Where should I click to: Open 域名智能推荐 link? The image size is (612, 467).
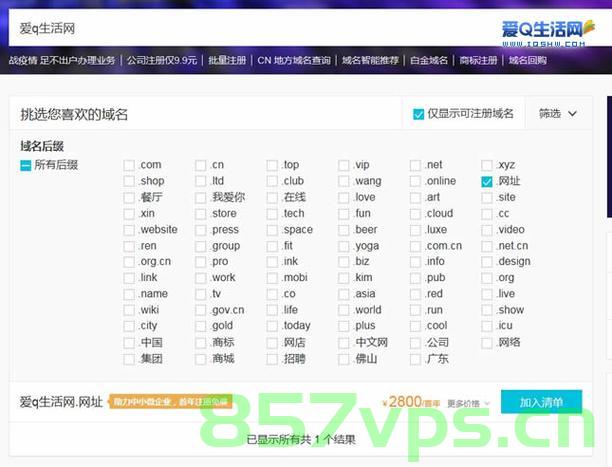click(370, 60)
